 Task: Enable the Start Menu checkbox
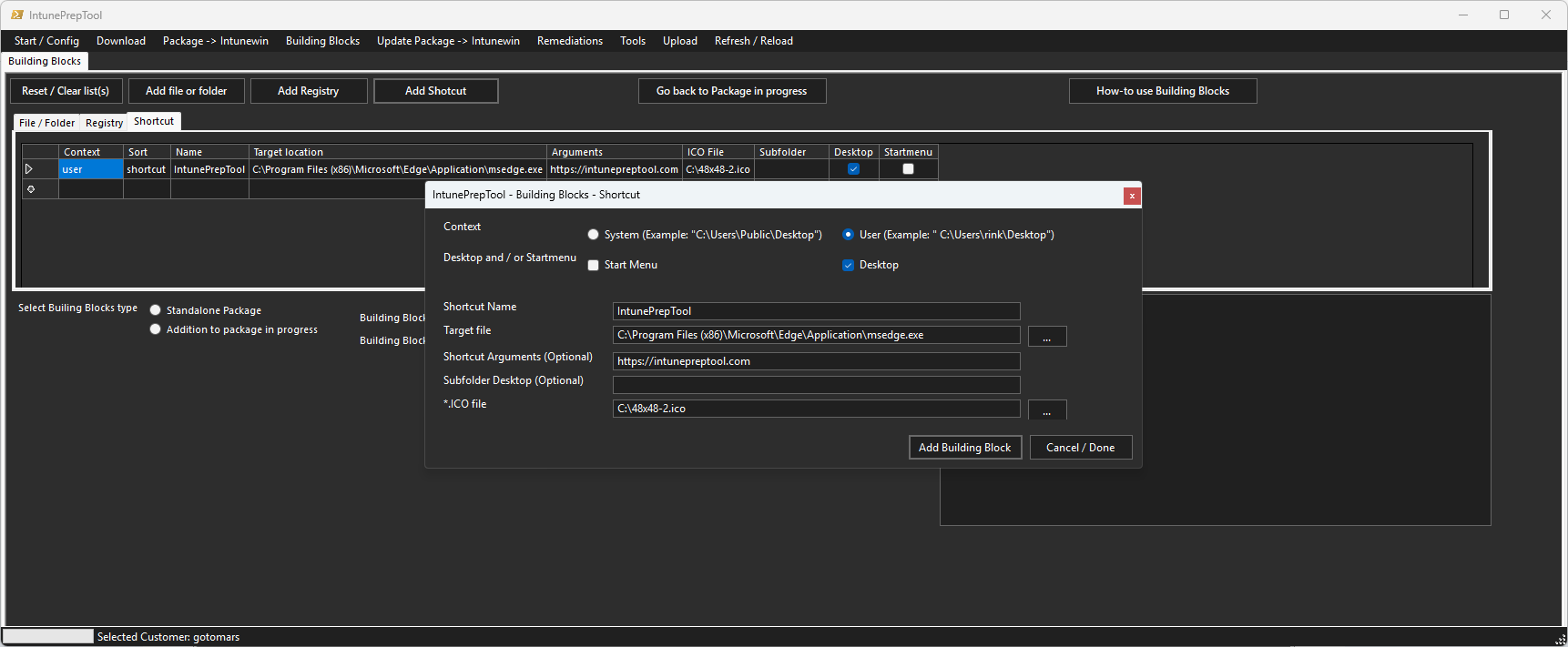click(594, 266)
